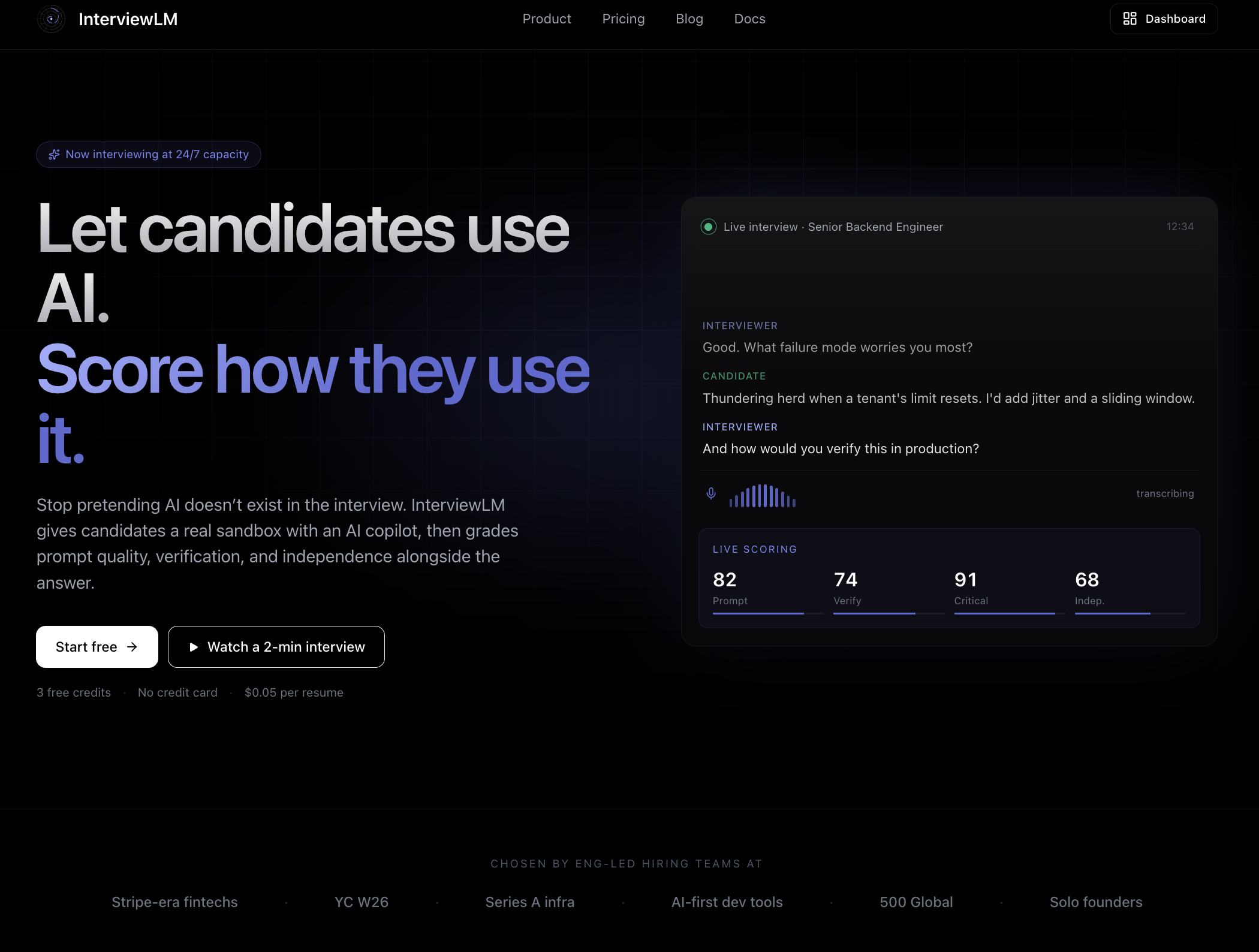Click the 74 Verify score value
Screen dimensions: 1259x952
pos(845,580)
